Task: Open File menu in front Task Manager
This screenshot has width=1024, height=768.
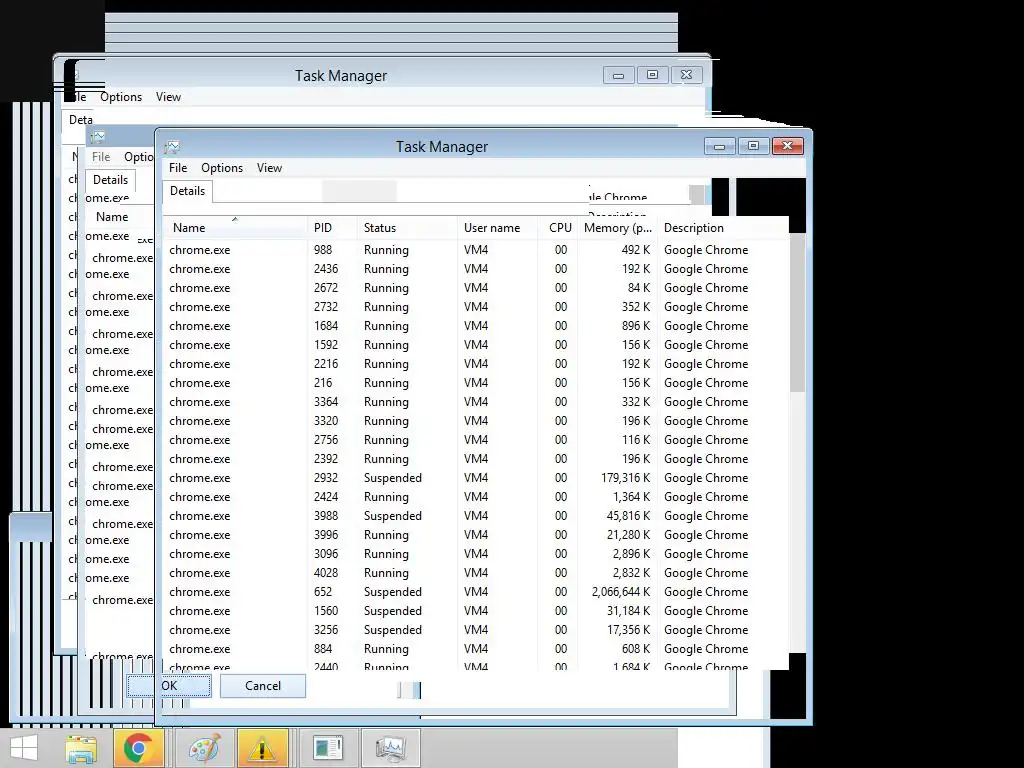Action: point(178,168)
